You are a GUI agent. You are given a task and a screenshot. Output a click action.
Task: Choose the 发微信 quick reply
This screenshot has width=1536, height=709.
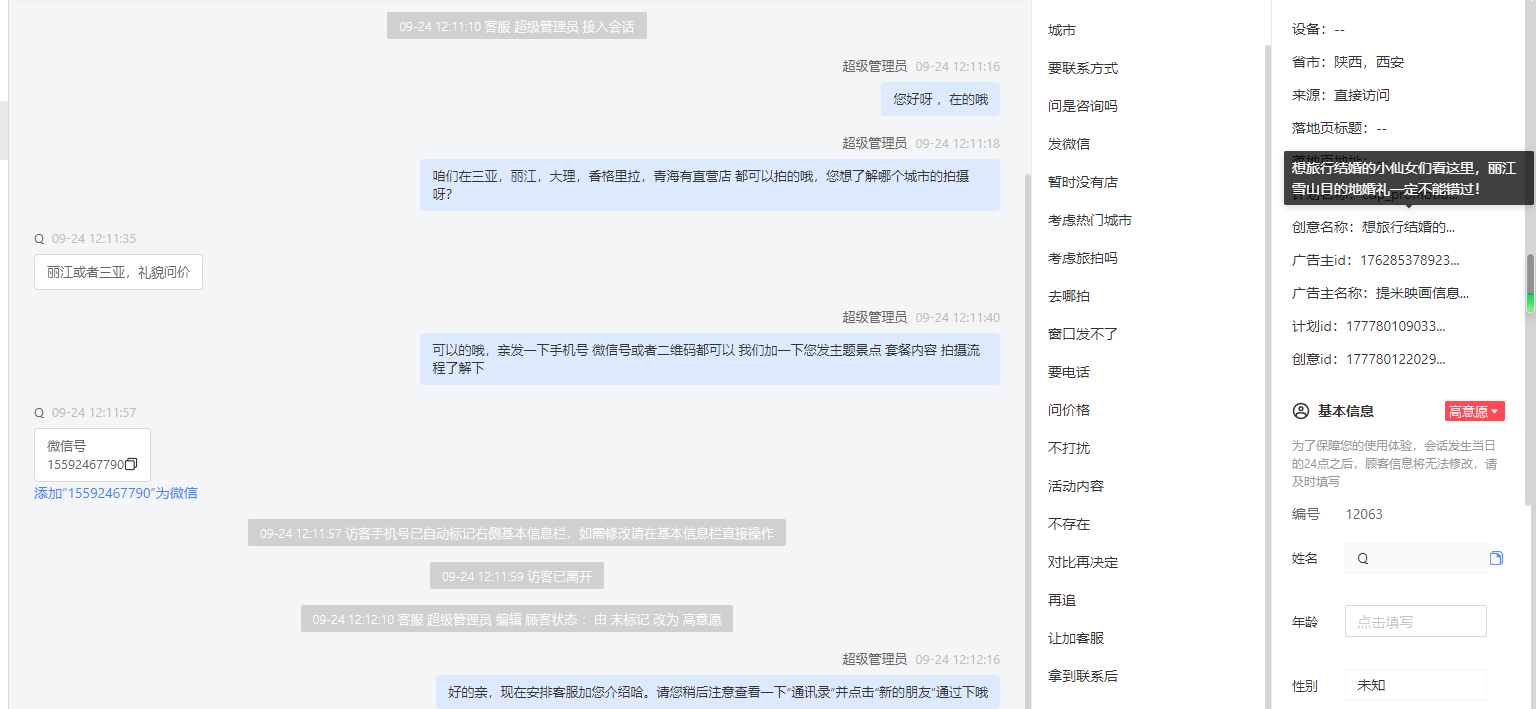pyautogui.click(x=1069, y=144)
